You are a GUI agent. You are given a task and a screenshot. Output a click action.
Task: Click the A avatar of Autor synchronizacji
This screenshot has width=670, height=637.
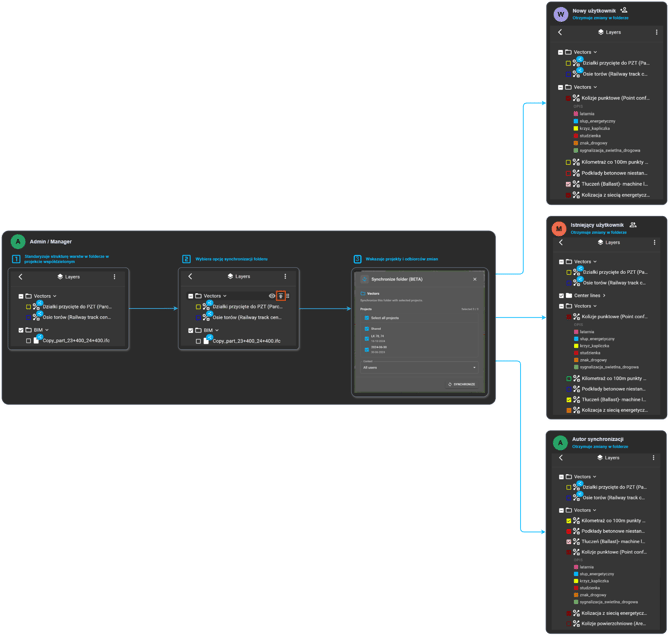[x=560, y=443]
